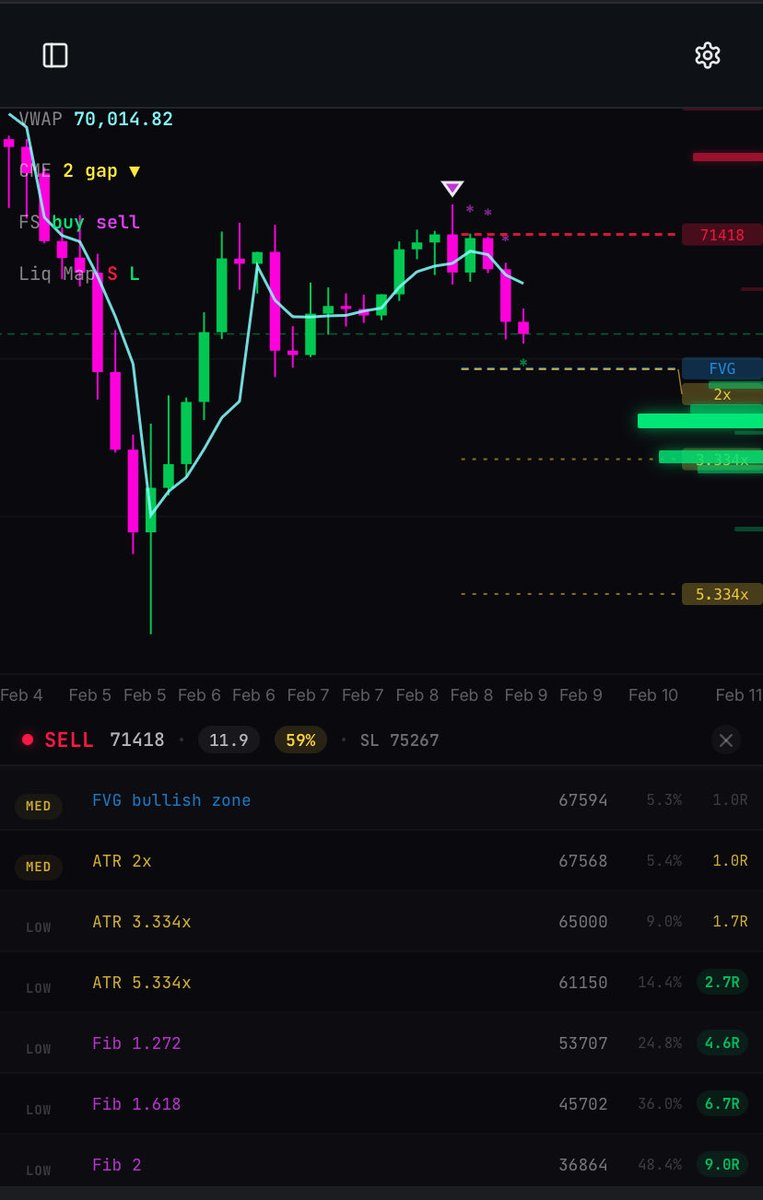Click the 9.0R reward badge
The width and height of the screenshot is (763, 1200).
[x=722, y=1165]
